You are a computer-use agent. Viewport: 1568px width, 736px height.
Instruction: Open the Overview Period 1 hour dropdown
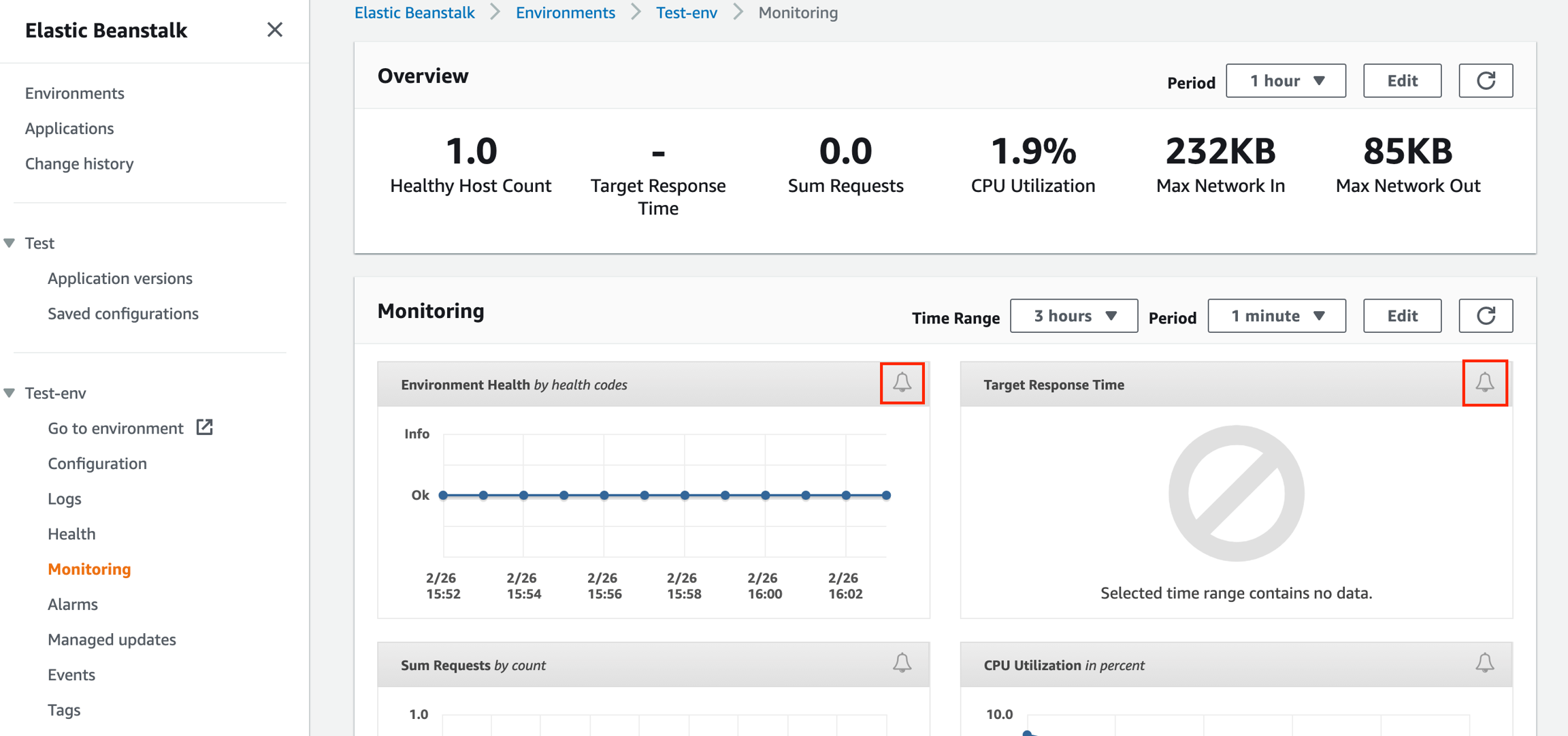pyautogui.click(x=1286, y=81)
